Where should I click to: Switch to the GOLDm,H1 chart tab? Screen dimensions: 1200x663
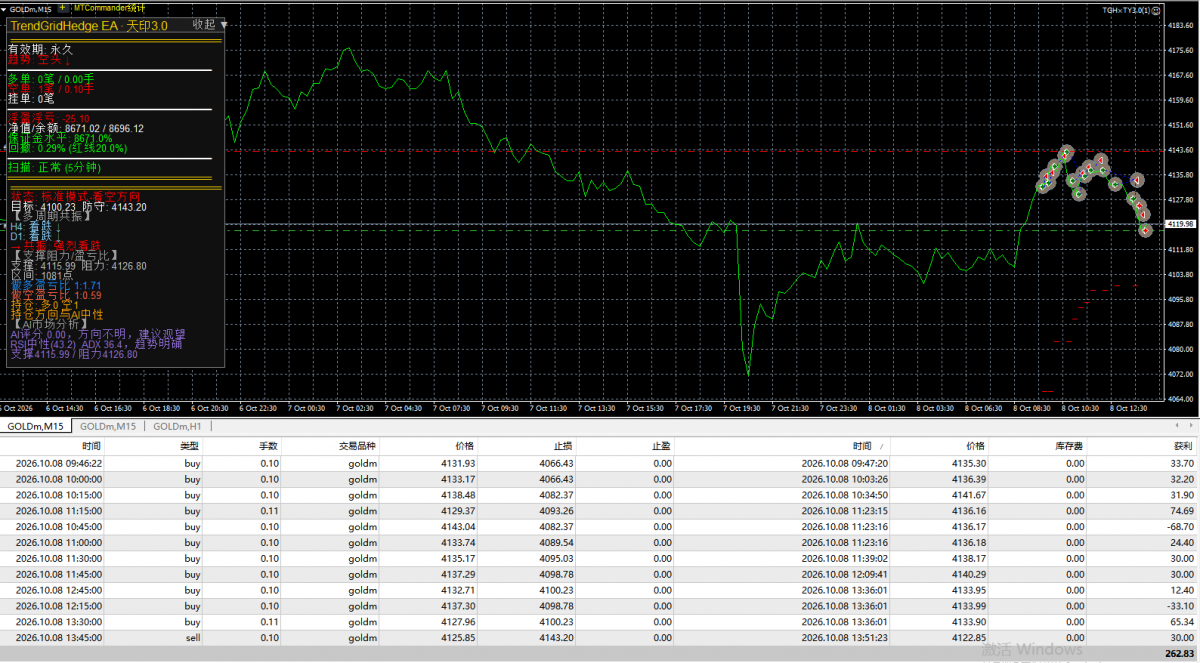[x=176, y=426]
